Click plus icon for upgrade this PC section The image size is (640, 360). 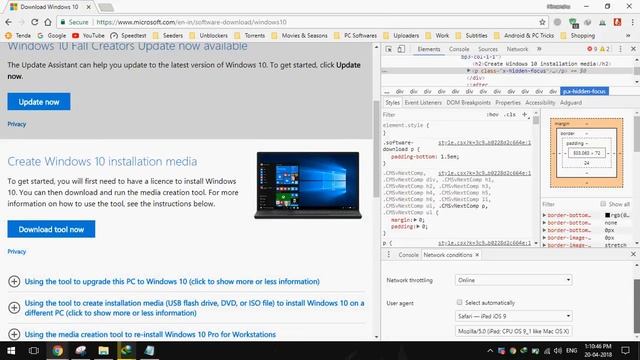point(14,281)
